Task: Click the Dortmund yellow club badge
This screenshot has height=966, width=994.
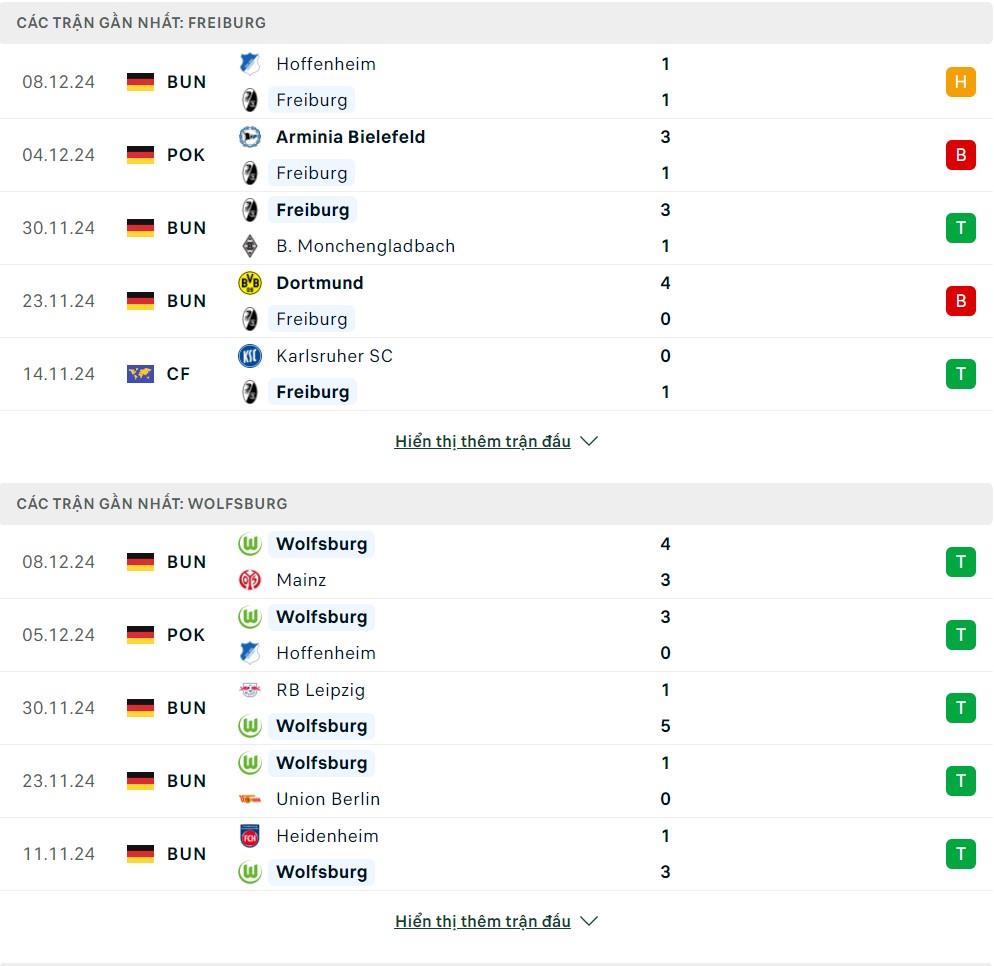Action: pos(249,283)
